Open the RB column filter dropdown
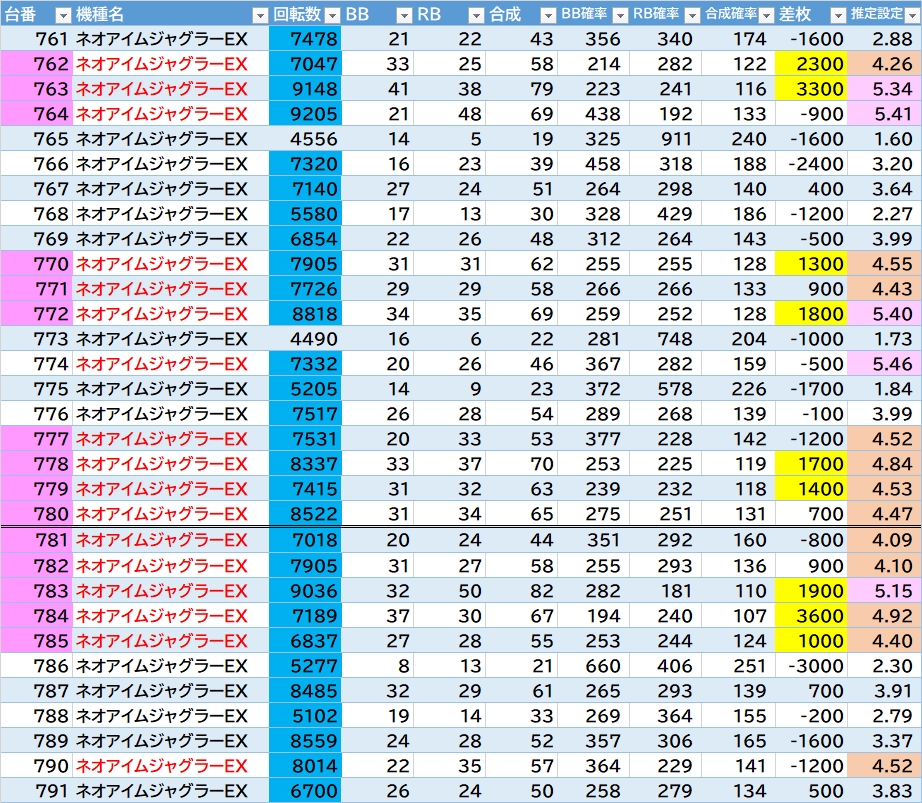 point(477,15)
